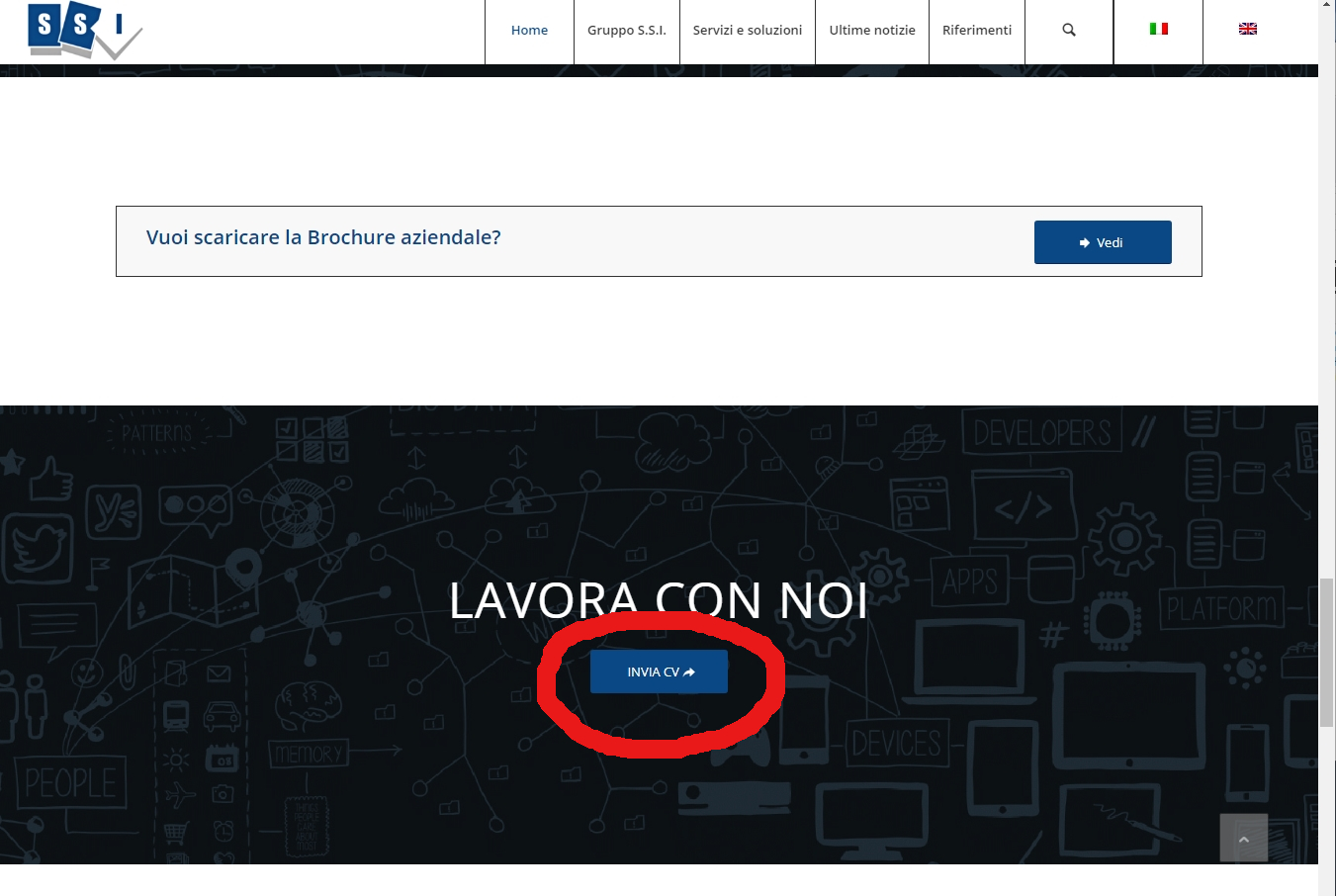Click the Vedi brochure button

click(1102, 242)
